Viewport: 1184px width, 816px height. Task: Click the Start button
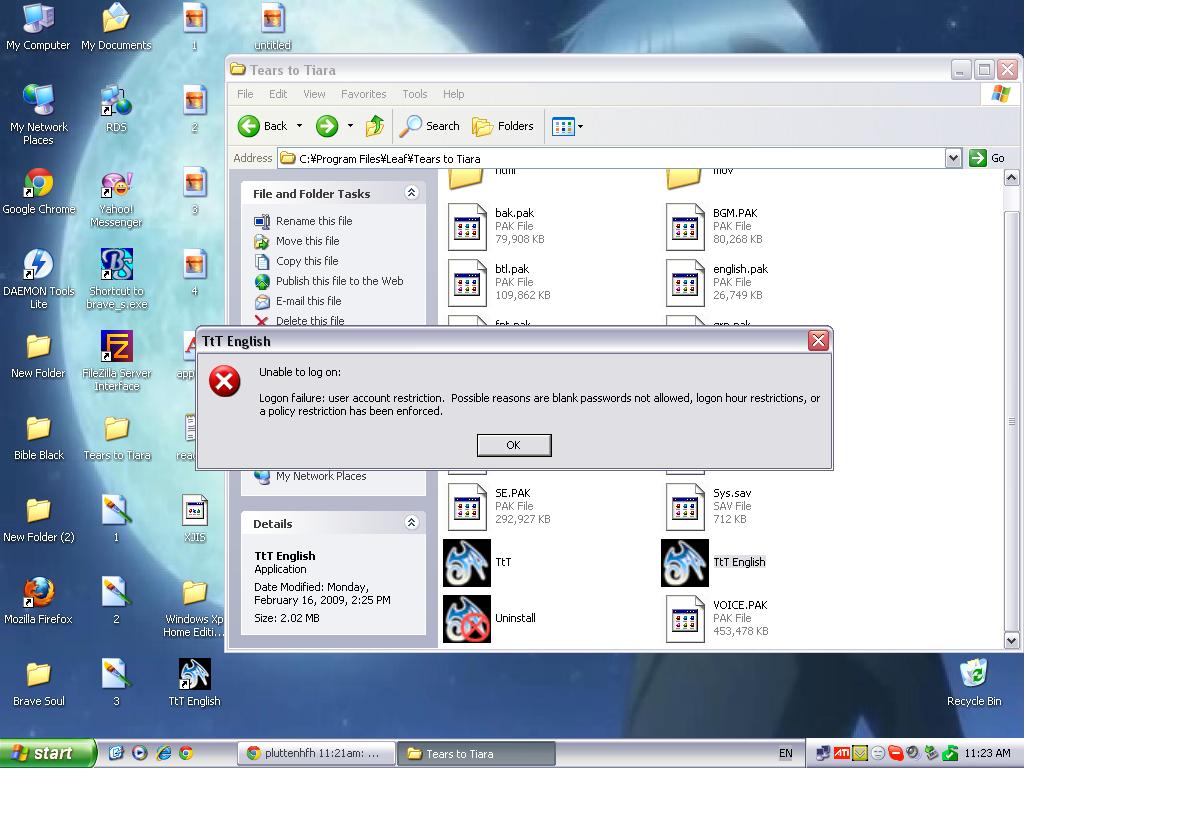click(x=48, y=753)
